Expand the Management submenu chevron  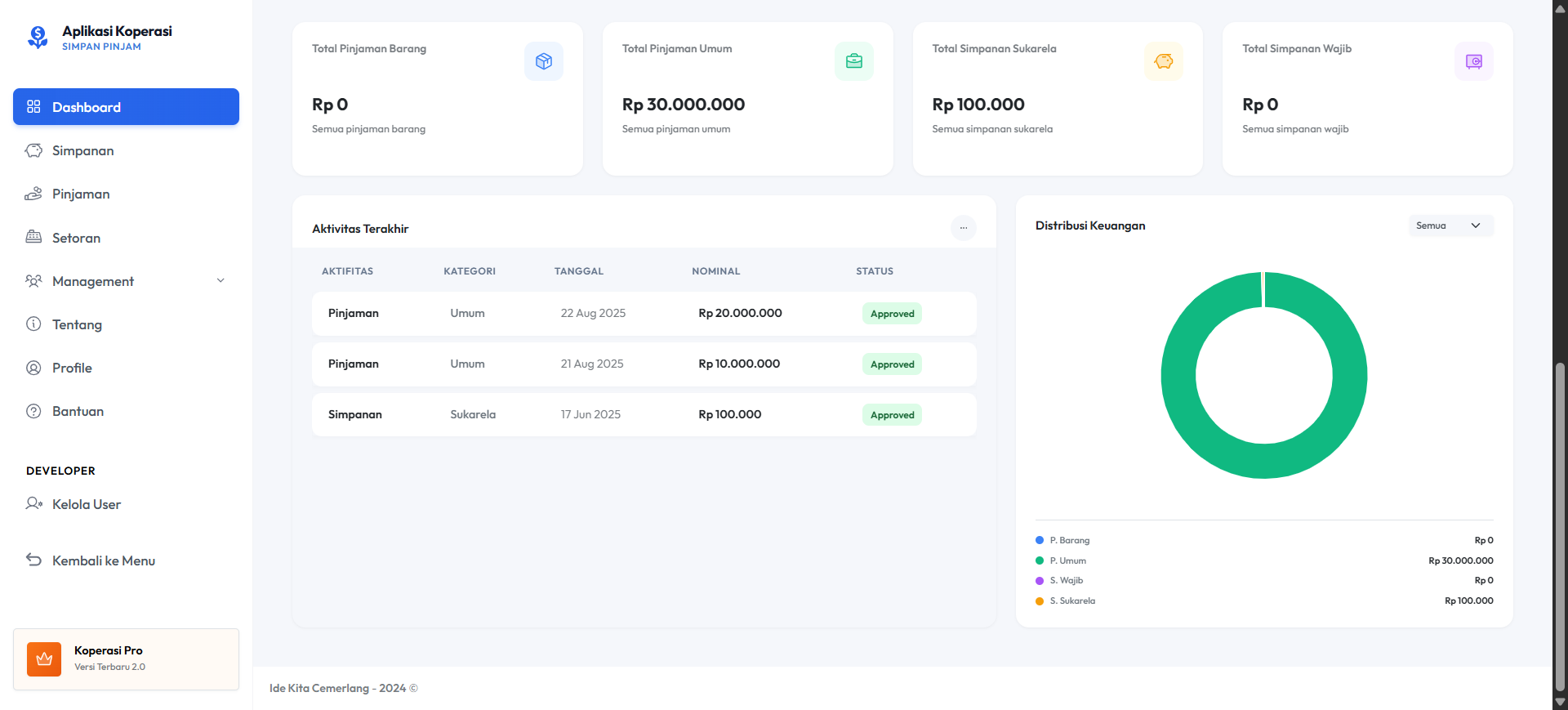pos(220,281)
